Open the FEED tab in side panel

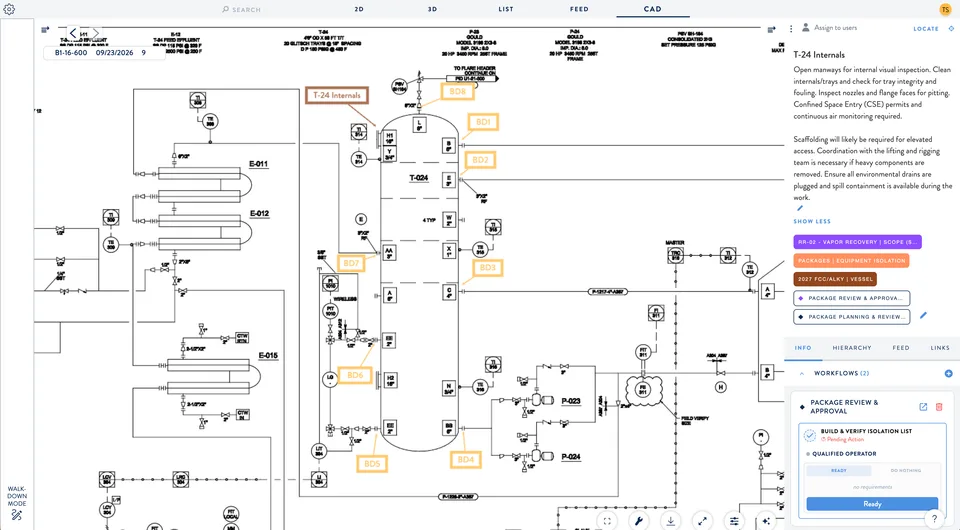[901, 348]
